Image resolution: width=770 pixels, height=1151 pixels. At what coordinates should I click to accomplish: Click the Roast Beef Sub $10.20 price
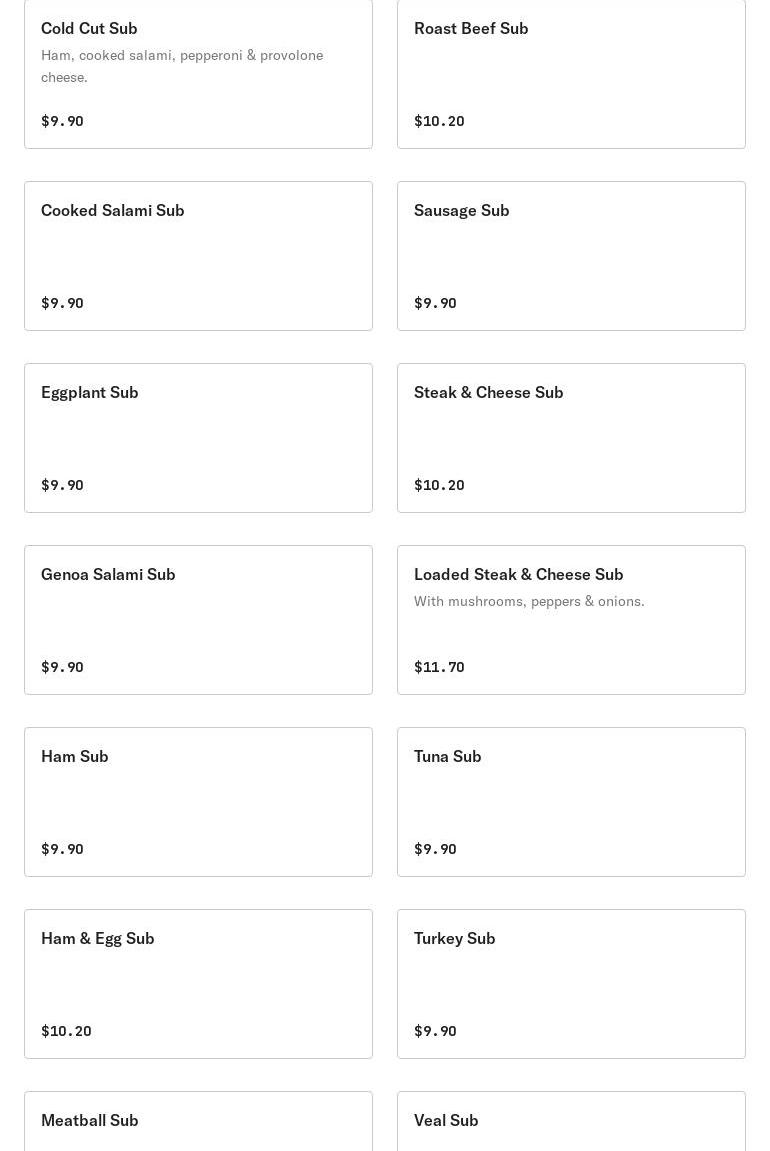[x=439, y=121]
